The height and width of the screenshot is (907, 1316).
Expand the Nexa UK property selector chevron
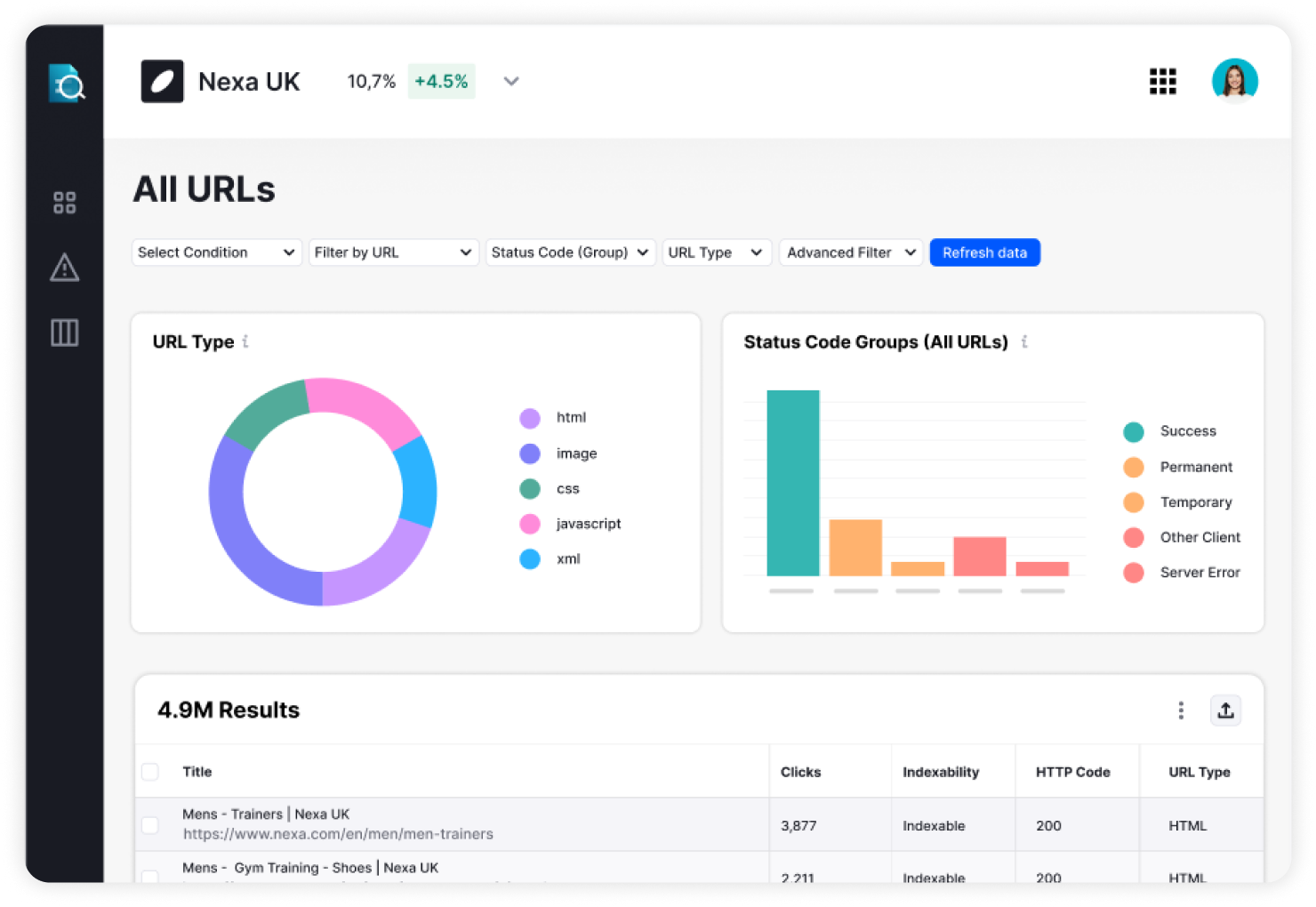511,81
